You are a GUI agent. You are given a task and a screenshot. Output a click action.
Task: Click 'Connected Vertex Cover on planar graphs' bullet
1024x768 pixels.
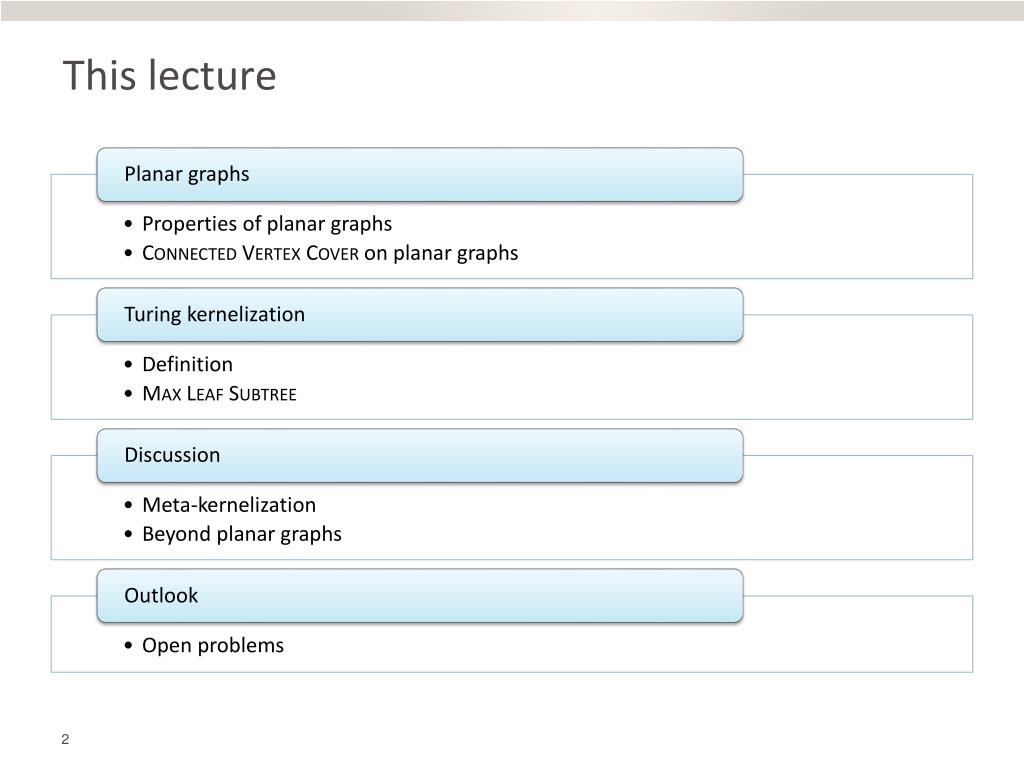(330, 253)
